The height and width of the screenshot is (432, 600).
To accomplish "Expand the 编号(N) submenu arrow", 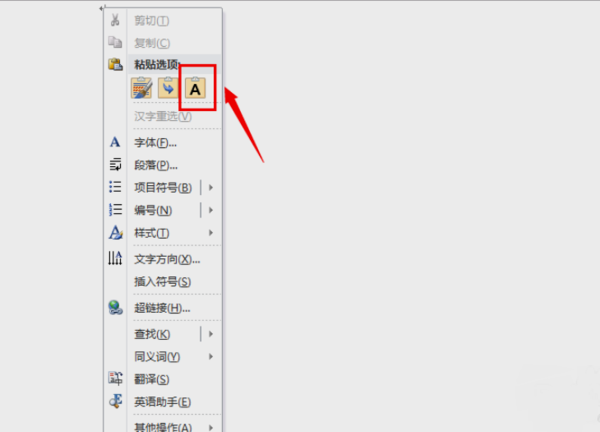I will (x=211, y=210).
